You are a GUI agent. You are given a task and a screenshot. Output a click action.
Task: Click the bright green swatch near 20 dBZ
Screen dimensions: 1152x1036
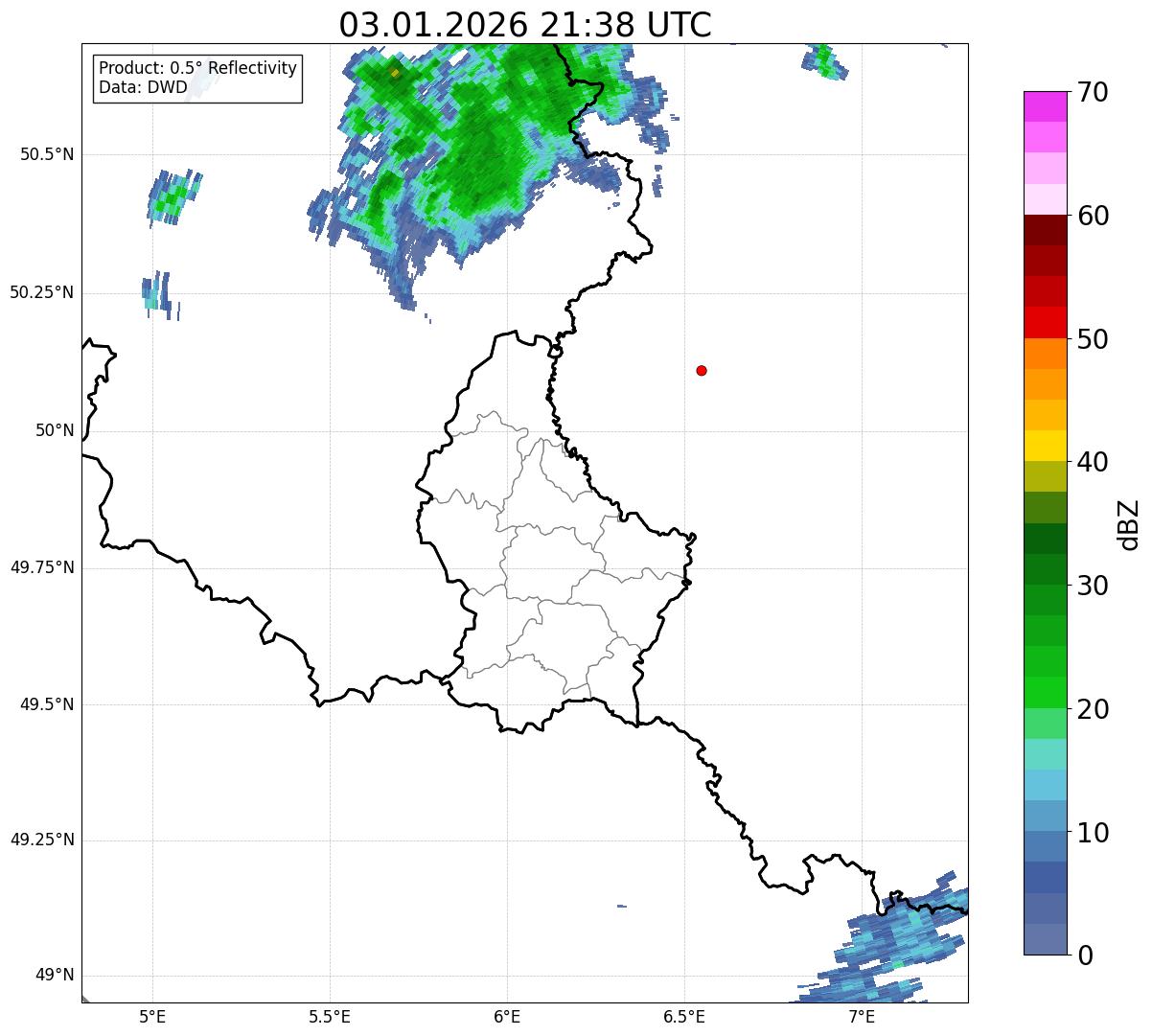[1045, 693]
